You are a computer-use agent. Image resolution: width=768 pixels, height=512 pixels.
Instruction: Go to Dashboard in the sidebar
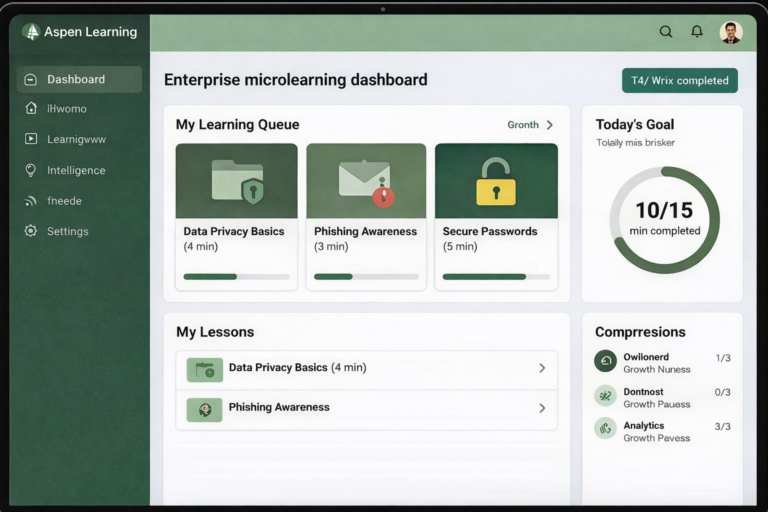pyautogui.click(x=79, y=79)
